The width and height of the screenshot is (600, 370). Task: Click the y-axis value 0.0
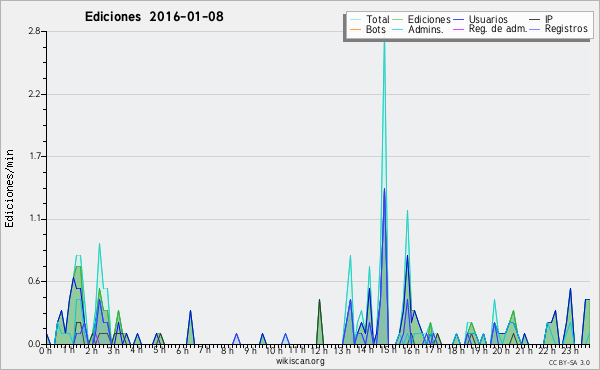coord(34,344)
